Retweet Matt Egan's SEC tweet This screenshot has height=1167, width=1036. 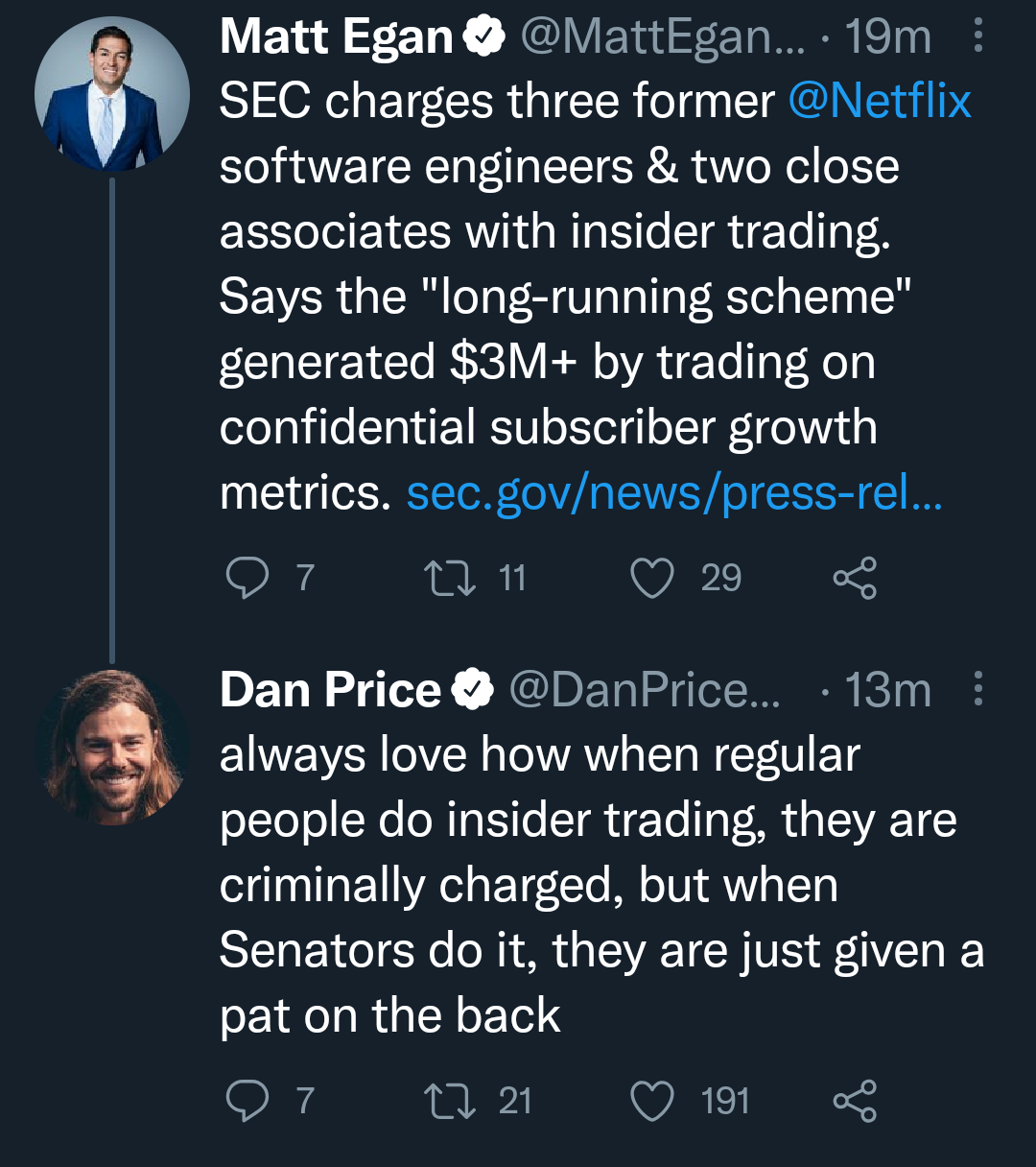pos(450,578)
